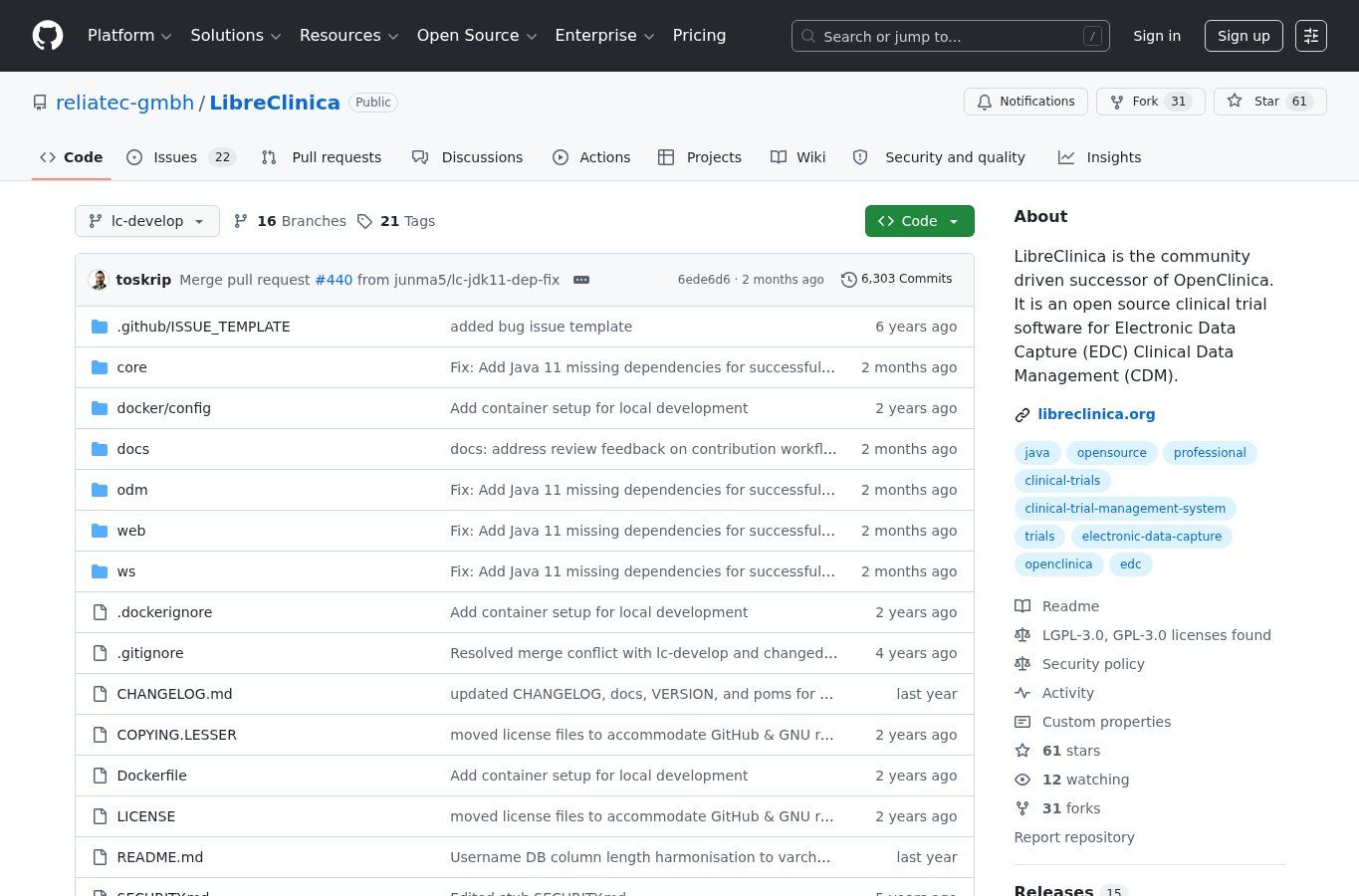
Task: Open the Insights tab
Action: (1100, 157)
